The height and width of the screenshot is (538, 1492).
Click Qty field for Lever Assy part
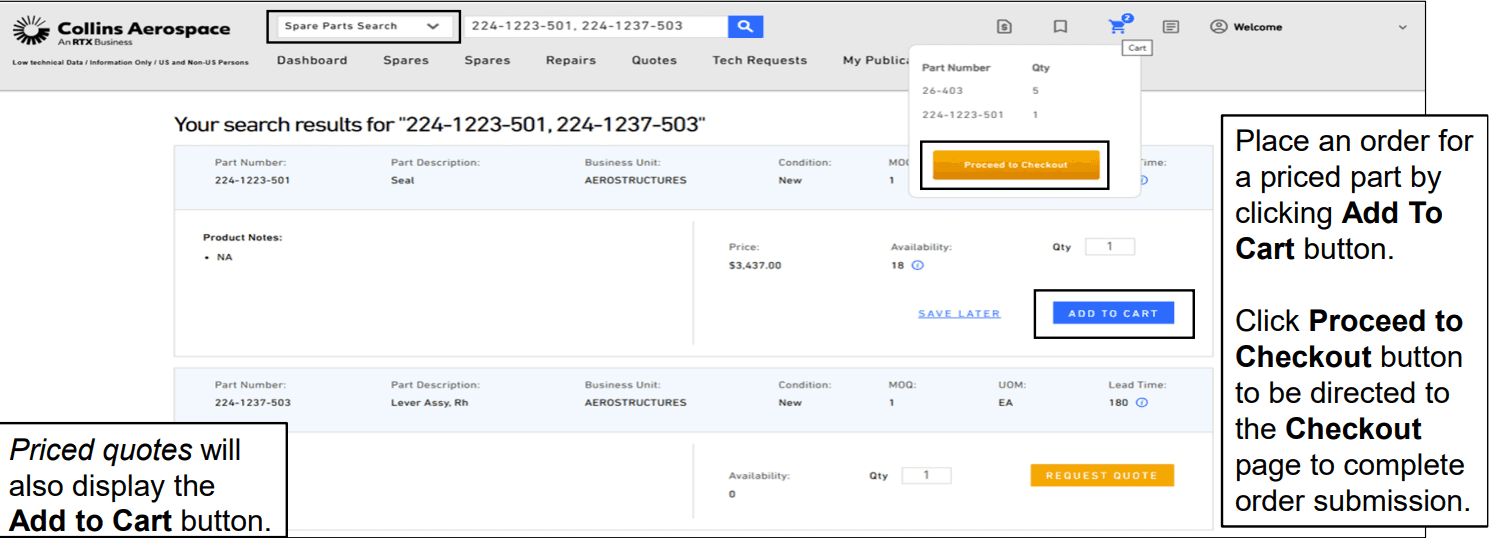point(926,475)
